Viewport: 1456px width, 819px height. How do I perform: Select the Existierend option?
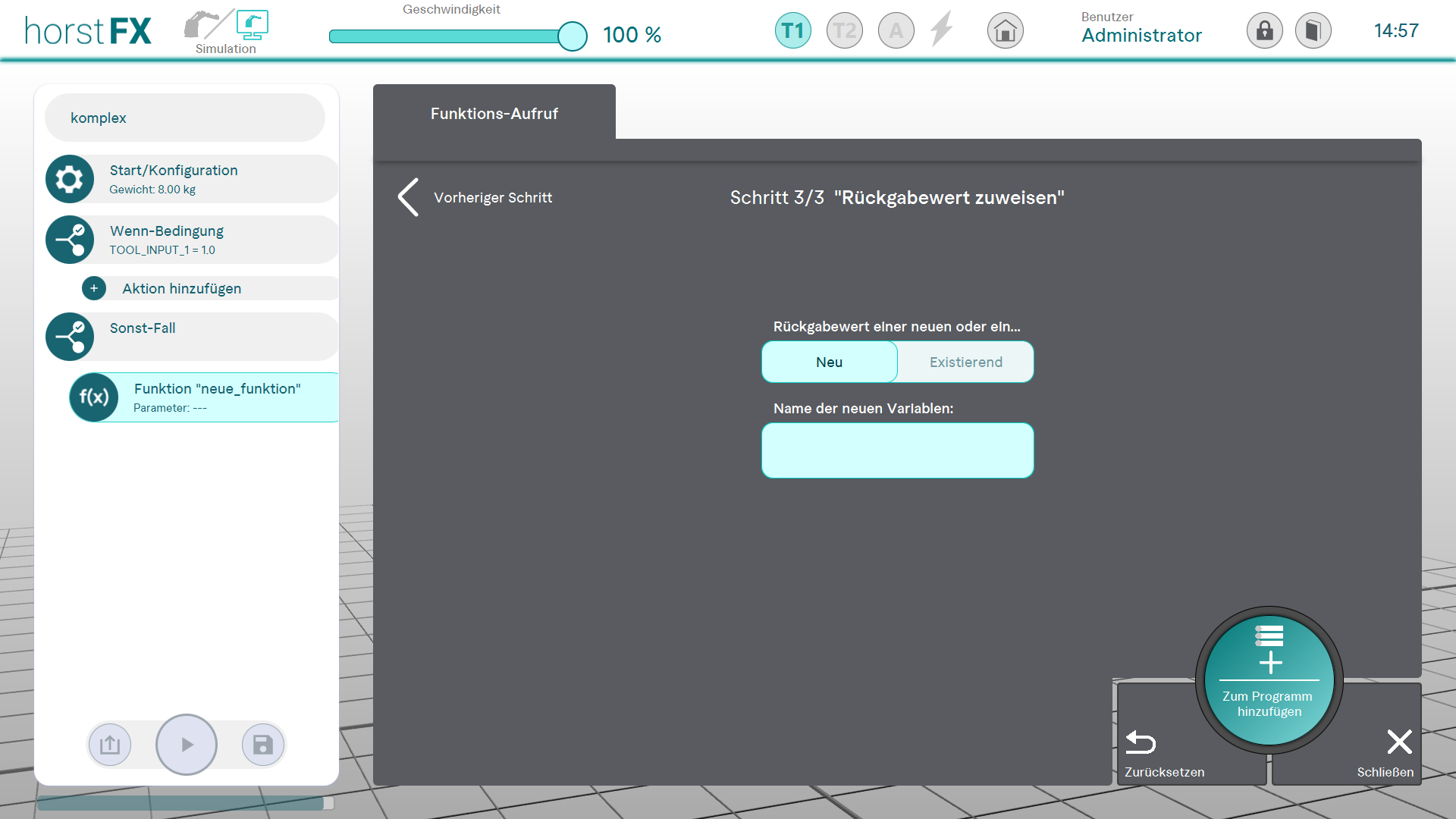coord(965,362)
